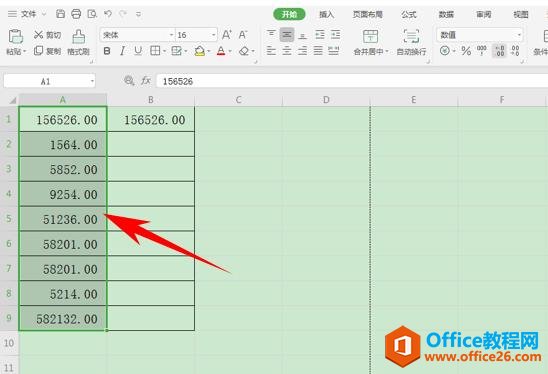Align cell content to the top
548x374 pixels.
[271, 34]
